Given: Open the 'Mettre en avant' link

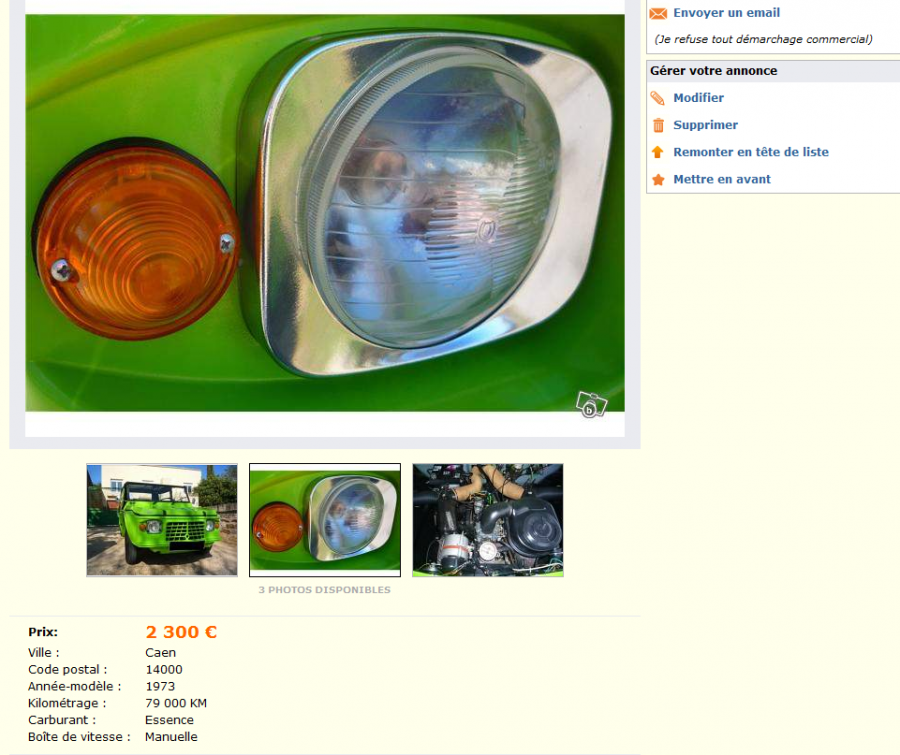Looking at the screenshot, I should pos(721,179).
